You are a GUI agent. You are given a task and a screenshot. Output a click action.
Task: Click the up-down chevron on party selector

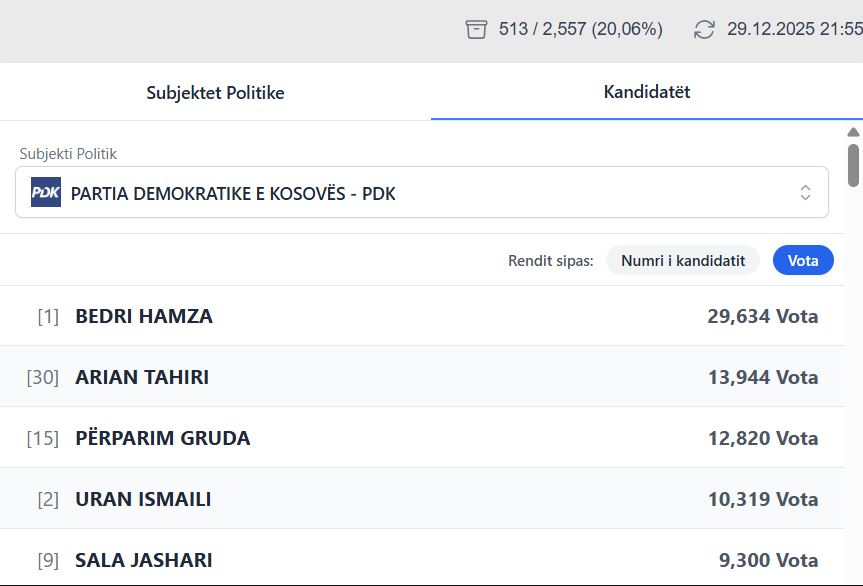805,193
